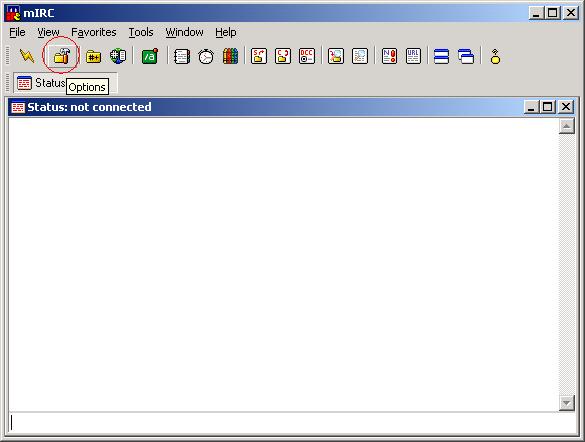Cascade windows with the overlapping windows icon
Viewport: 585px width, 442px height.
tap(466, 56)
